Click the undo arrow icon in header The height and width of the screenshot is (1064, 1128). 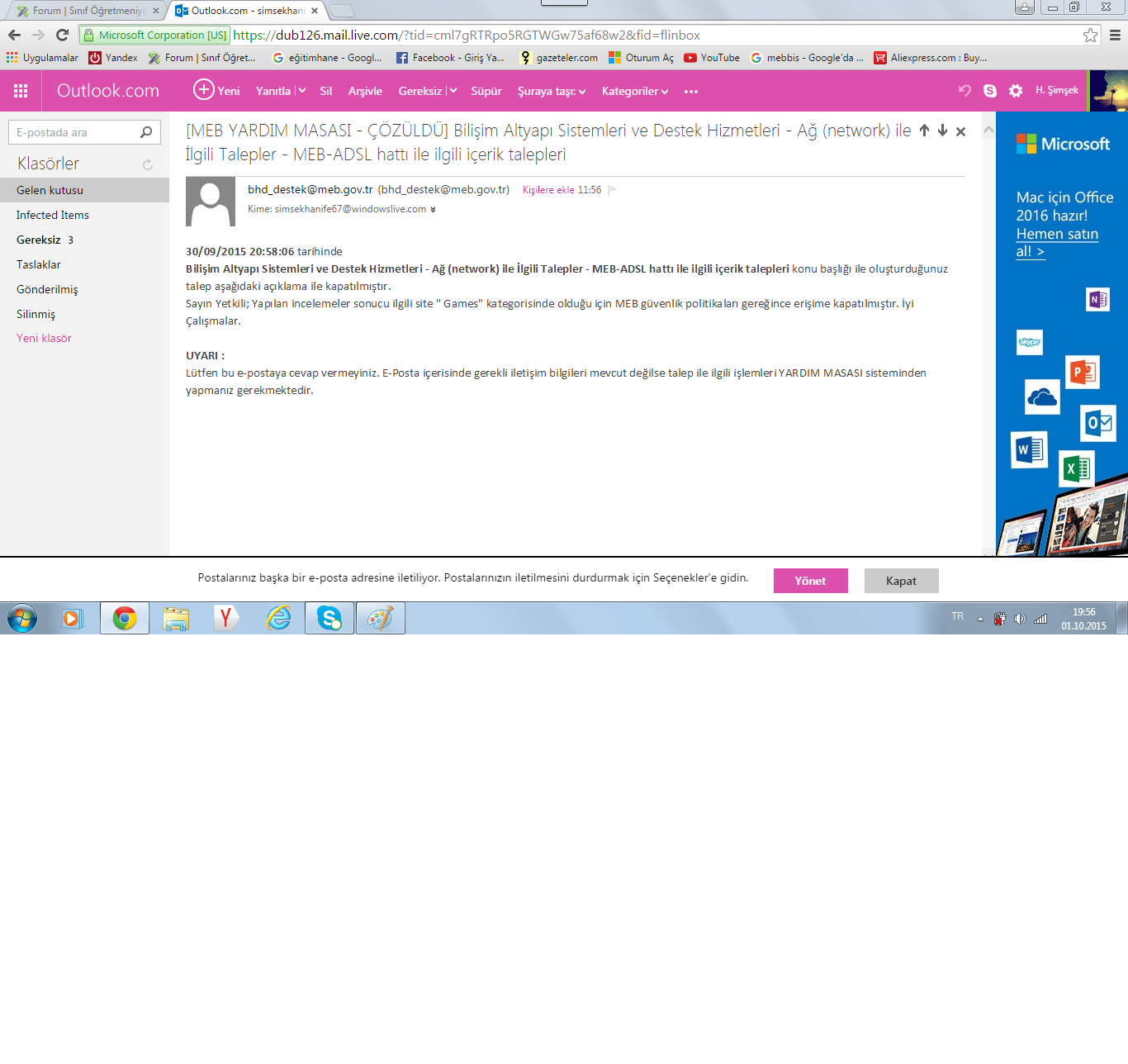(964, 90)
